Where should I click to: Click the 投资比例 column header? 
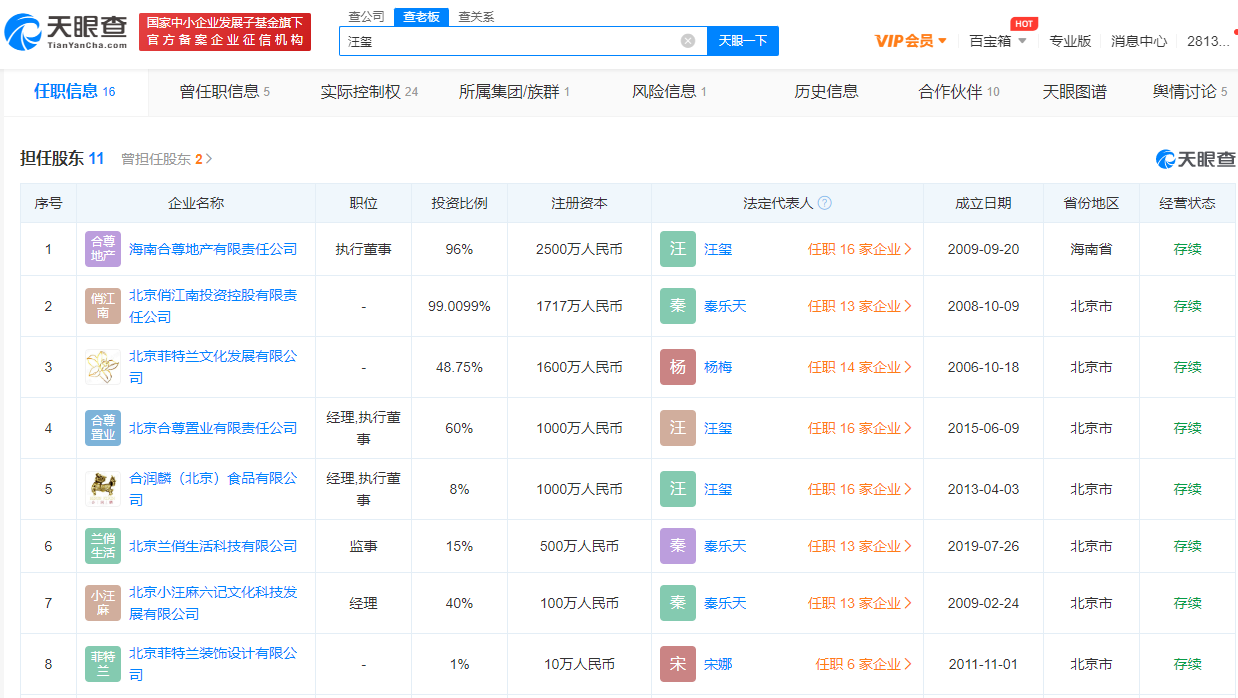tap(459, 203)
